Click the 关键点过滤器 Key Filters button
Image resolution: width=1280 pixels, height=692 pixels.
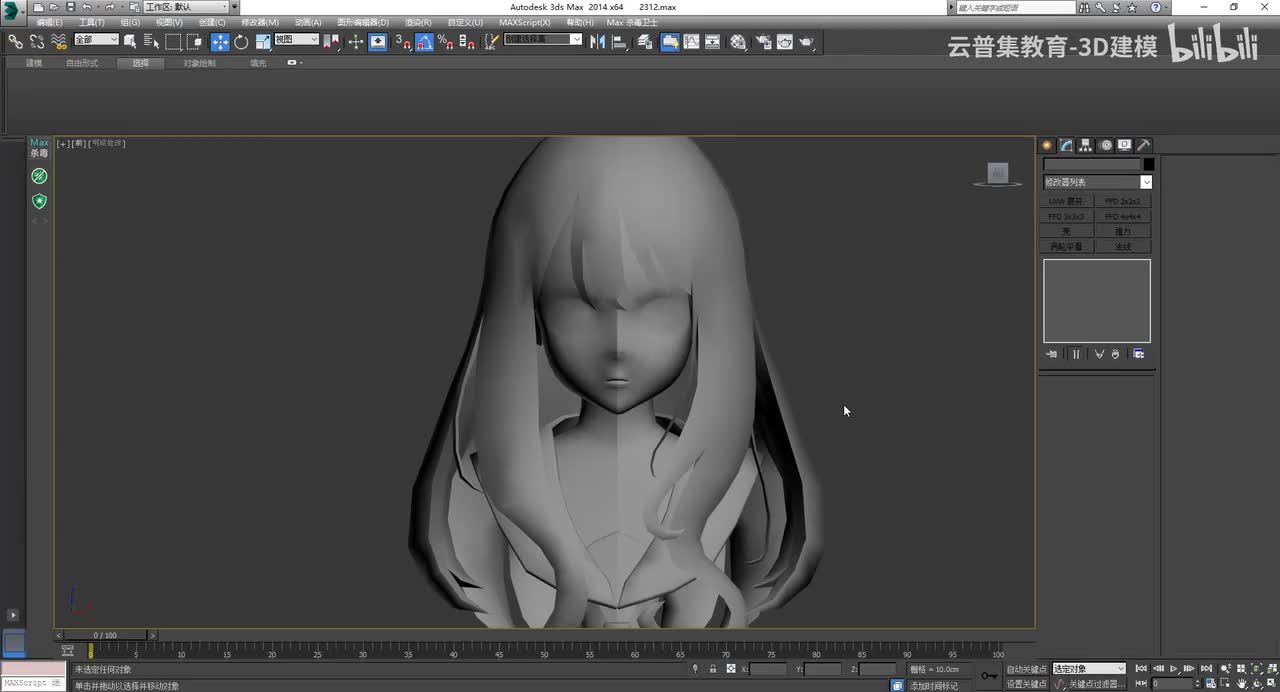point(1095,684)
